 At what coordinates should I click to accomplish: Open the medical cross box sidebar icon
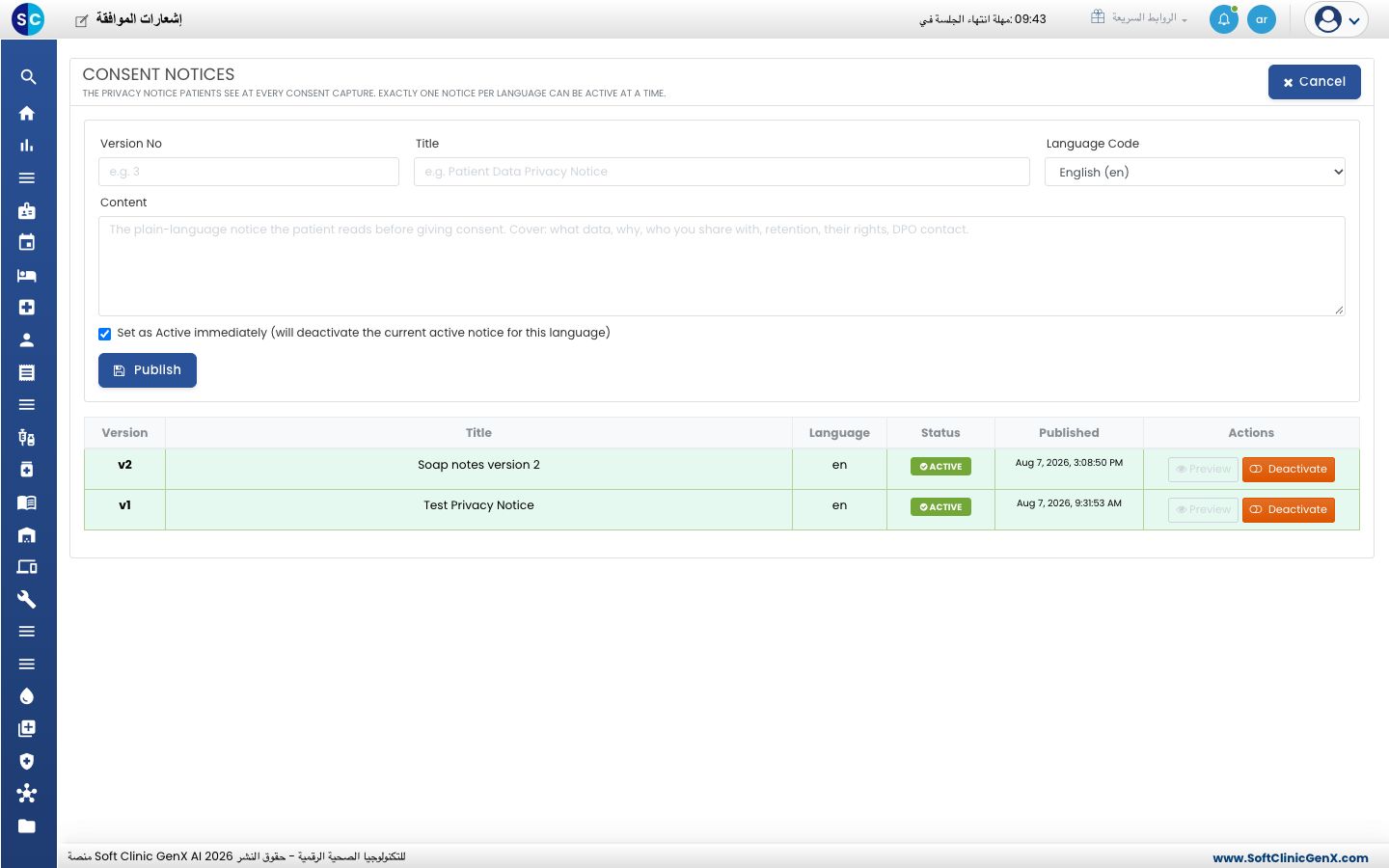point(27,308)
